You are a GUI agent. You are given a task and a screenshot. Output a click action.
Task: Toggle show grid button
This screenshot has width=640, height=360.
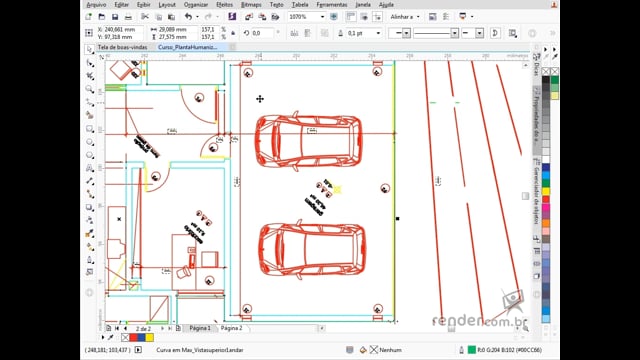tap(364, 17)
